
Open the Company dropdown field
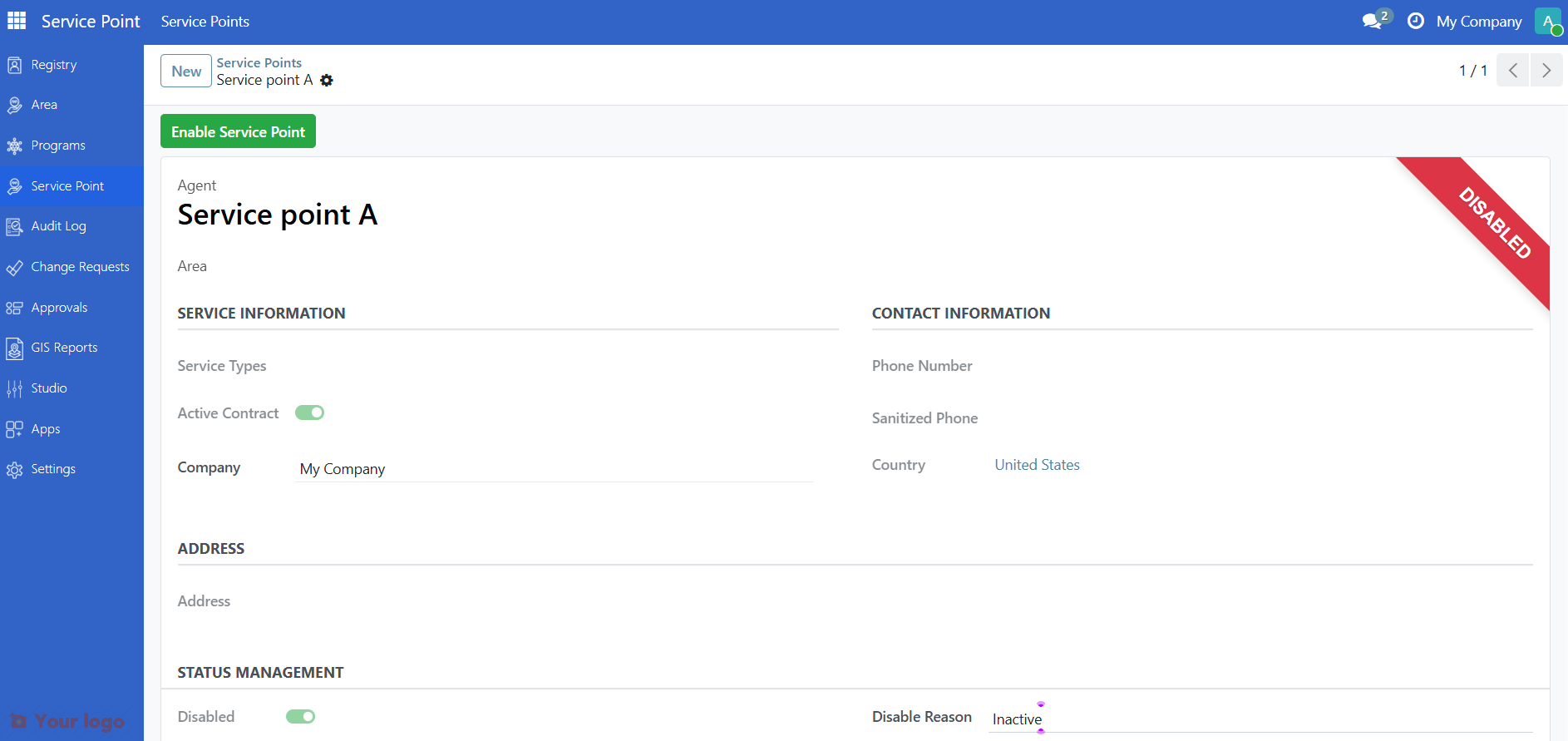point(553,469)
